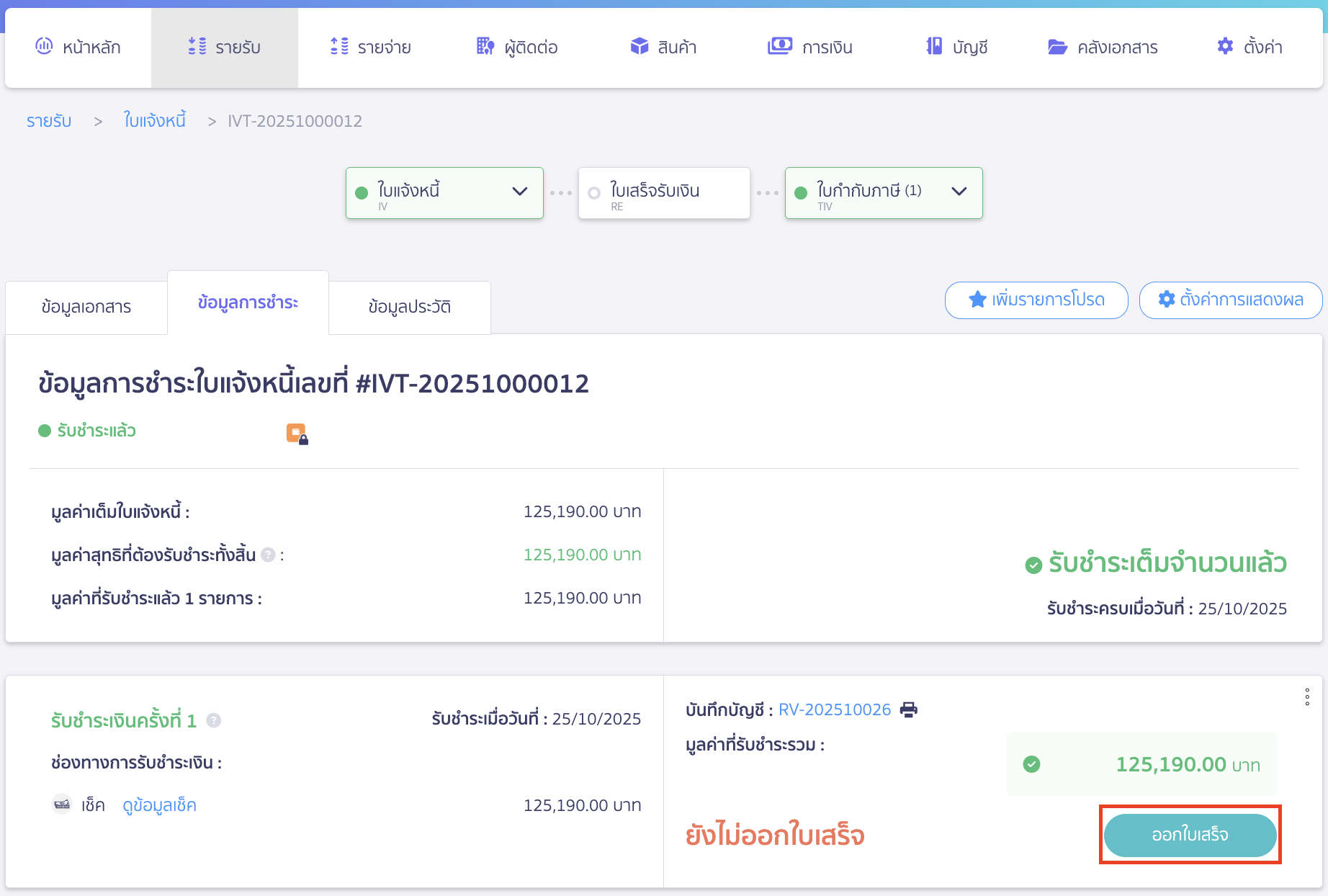Screen dimensions: 1328x896
Task: Expand the ใบแจ้งหนี้ IV dropdown chevron
Action: [519, 192]
